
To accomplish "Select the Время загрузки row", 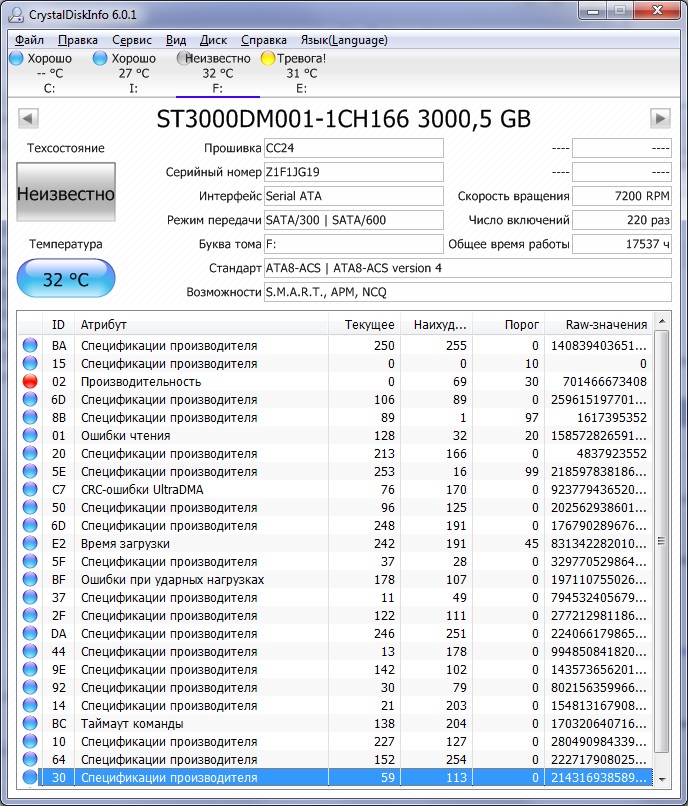I will (x=335, y=543).
